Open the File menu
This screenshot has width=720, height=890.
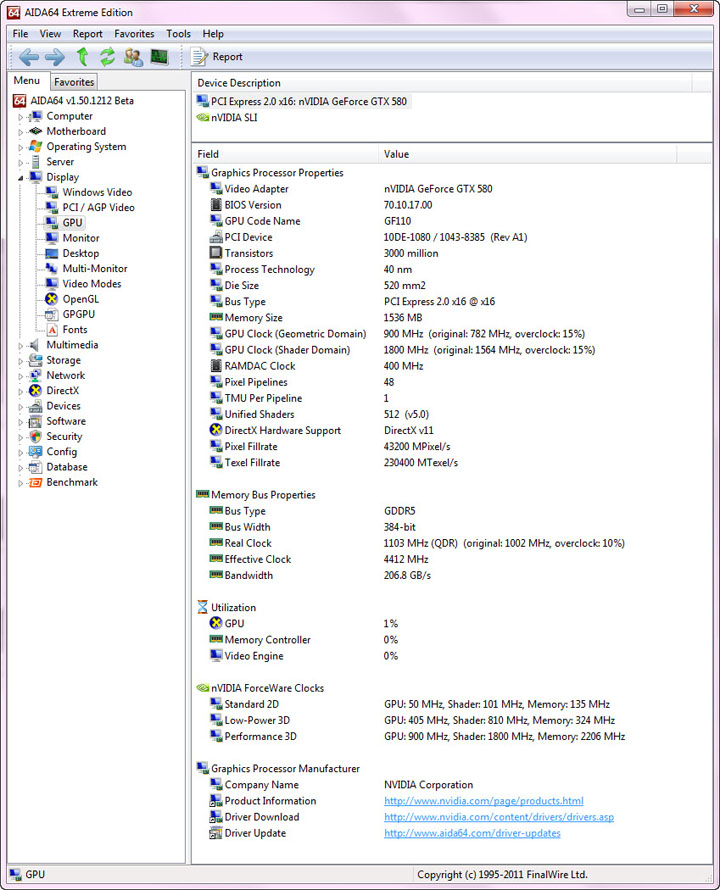pyautogui.click(x=20, y=34)
